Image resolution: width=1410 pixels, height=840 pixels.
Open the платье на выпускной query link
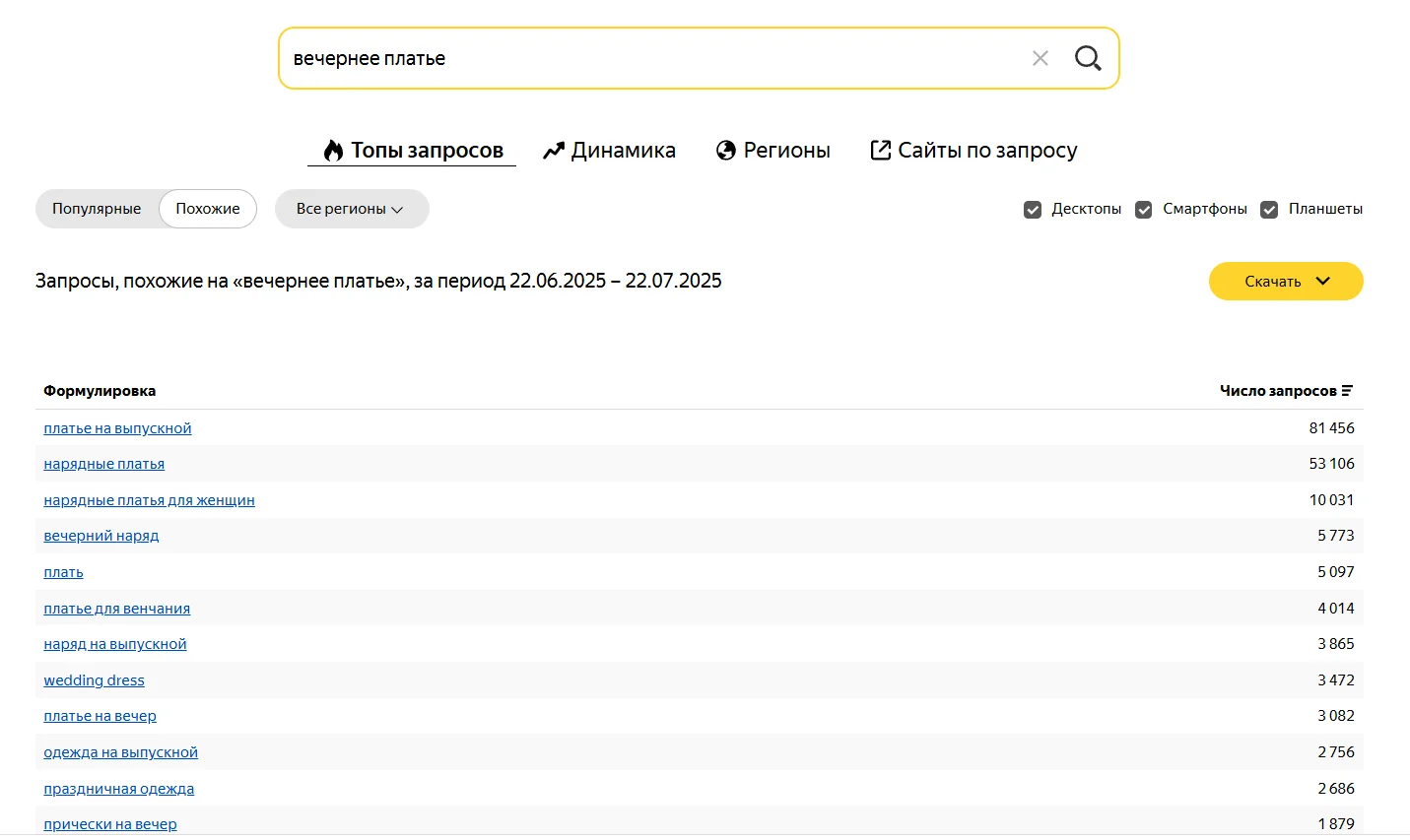(117, 428)
